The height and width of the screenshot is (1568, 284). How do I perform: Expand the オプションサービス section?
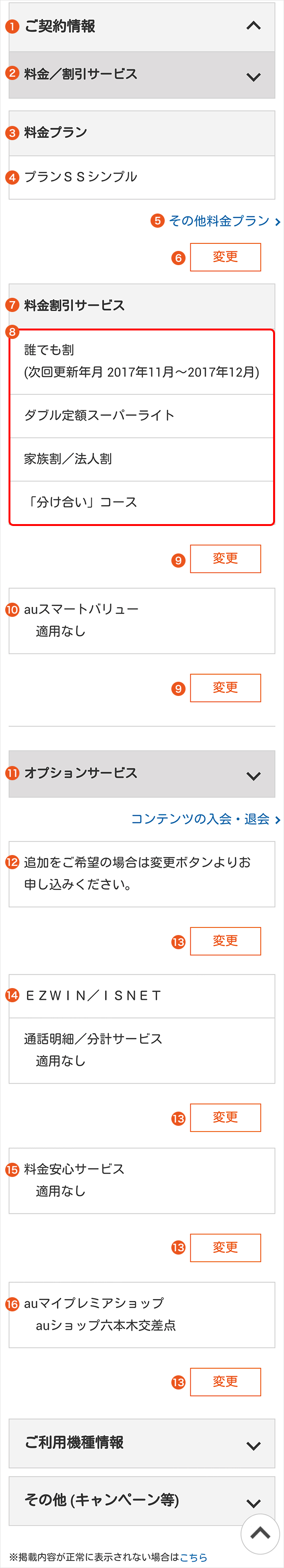[141, 774]
